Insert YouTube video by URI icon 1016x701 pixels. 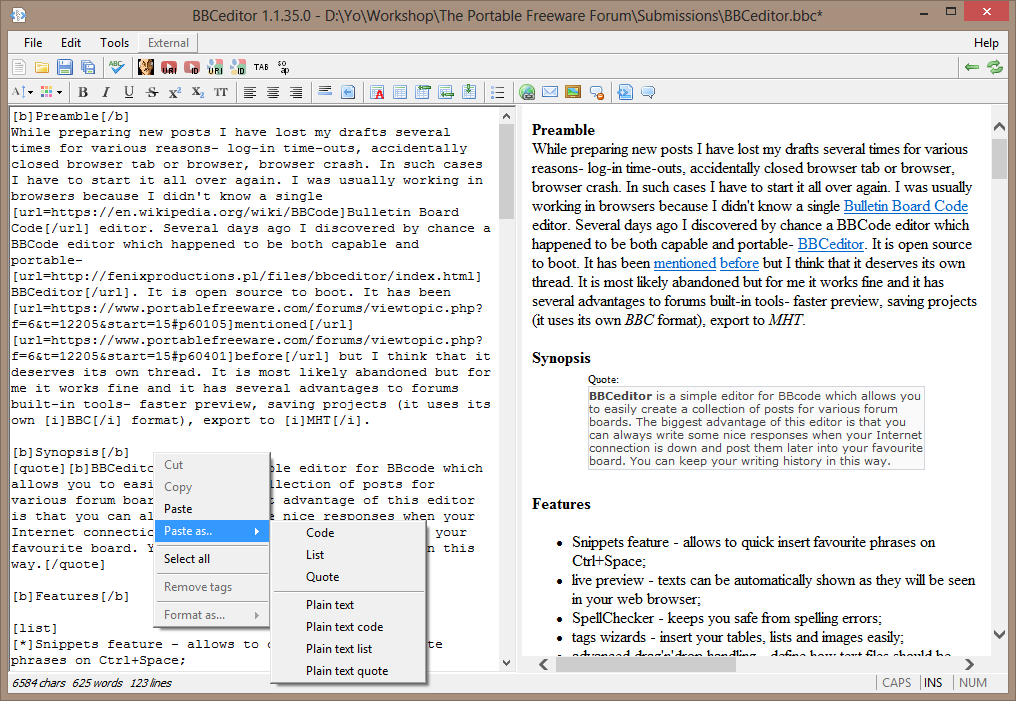169,67
